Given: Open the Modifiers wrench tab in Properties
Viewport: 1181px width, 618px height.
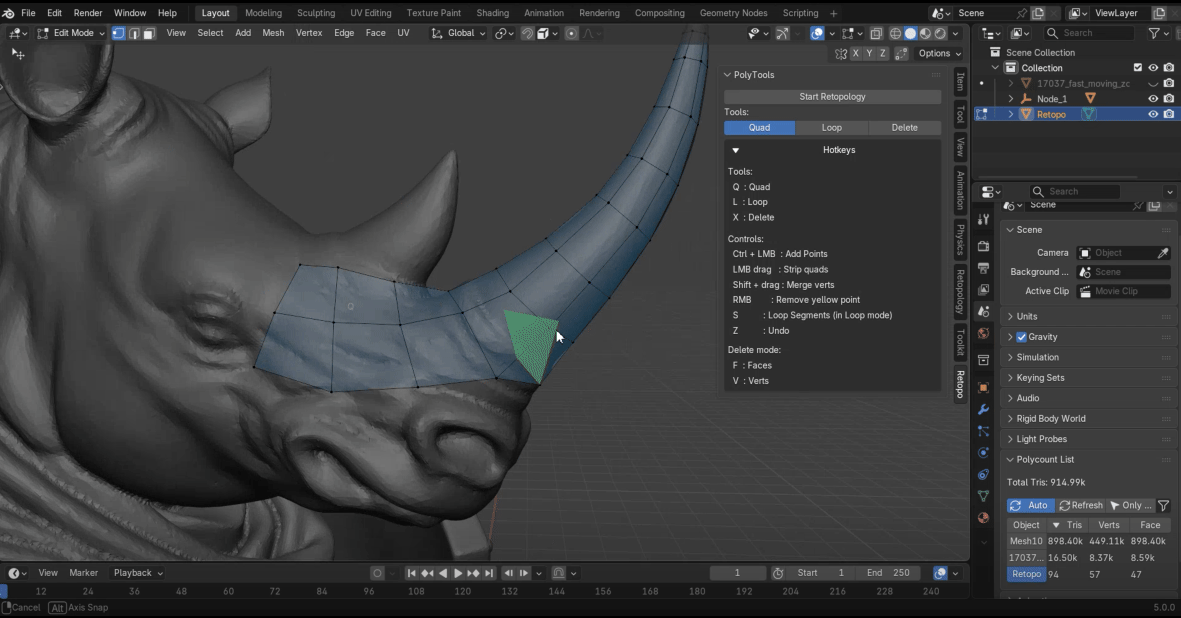Looking at the screenshot, I should [984, 410].
